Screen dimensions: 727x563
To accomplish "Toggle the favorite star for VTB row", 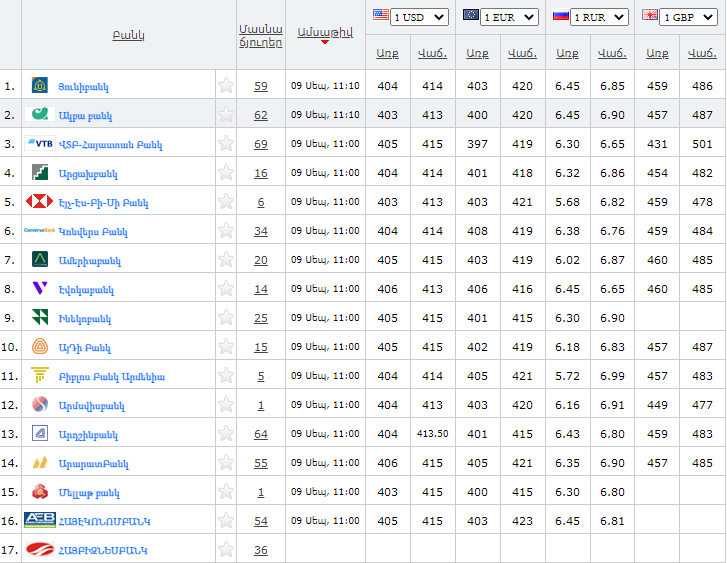I will (226, 144).
